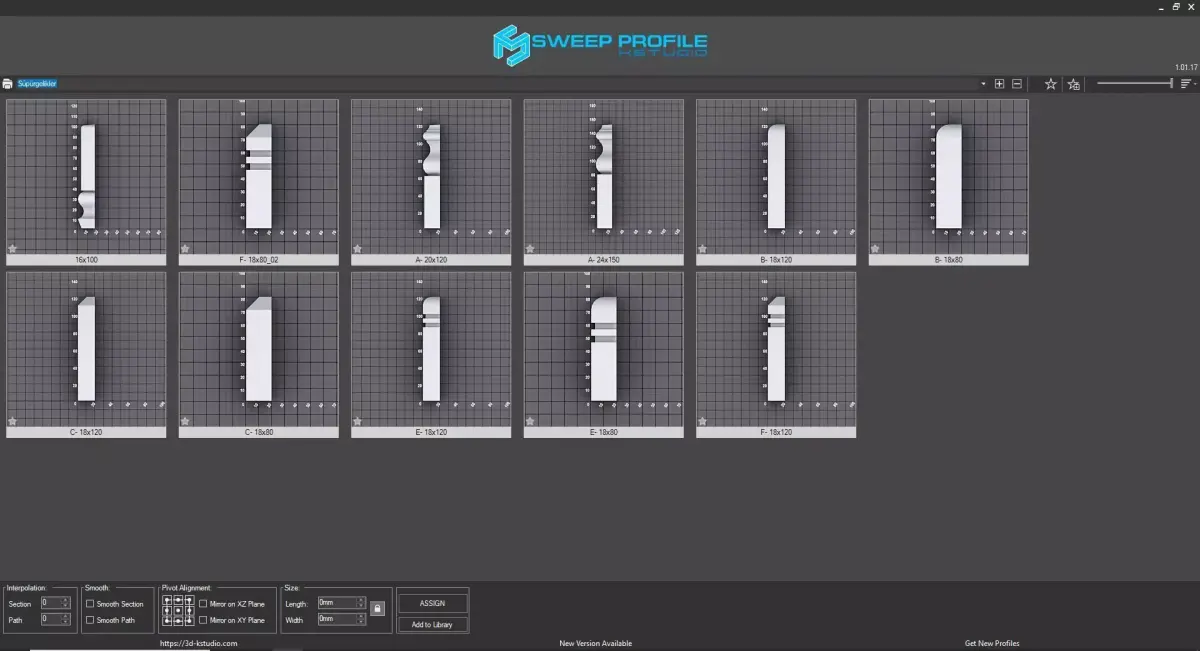Viewport: 1200px width, 651px height.
Task: Toggle favorite star on F- 18x120 profile
Action: click(x=702, y=421)
